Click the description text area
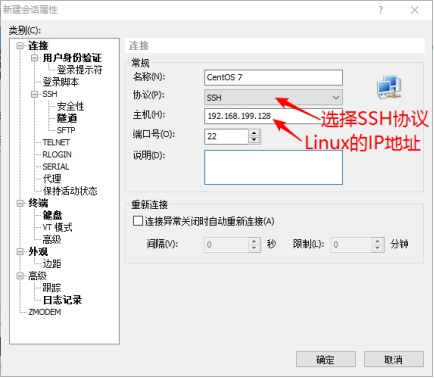The height and width of the screenshot is (378, 434). 273,167
